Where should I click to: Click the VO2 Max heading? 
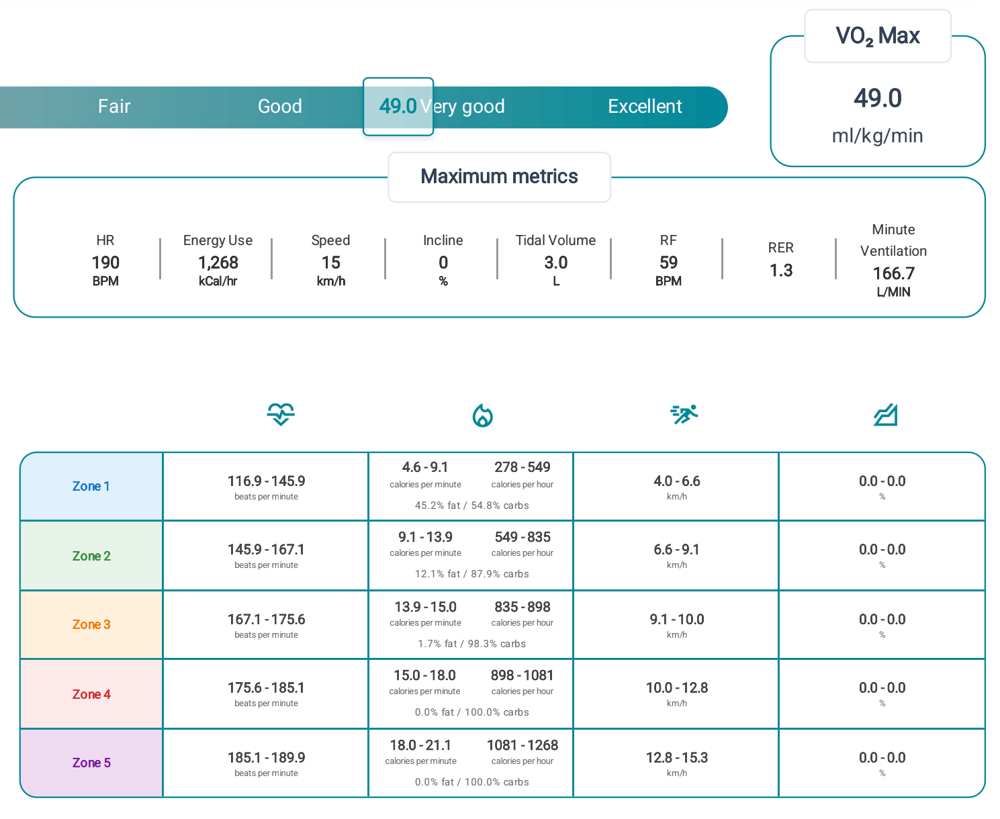[x=878, y=36]
